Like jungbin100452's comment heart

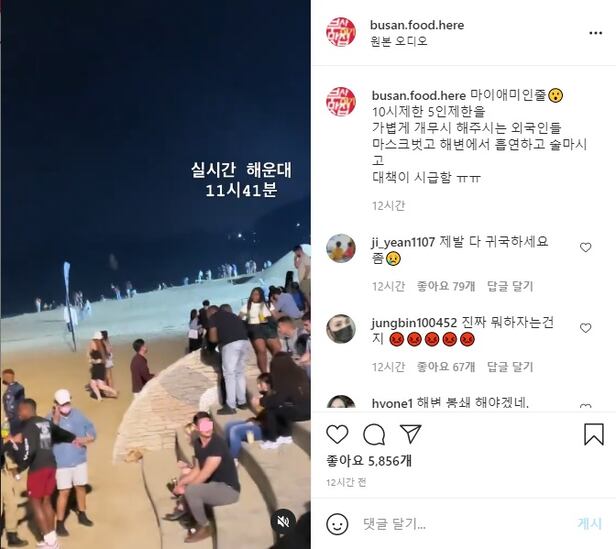point(585,328)
